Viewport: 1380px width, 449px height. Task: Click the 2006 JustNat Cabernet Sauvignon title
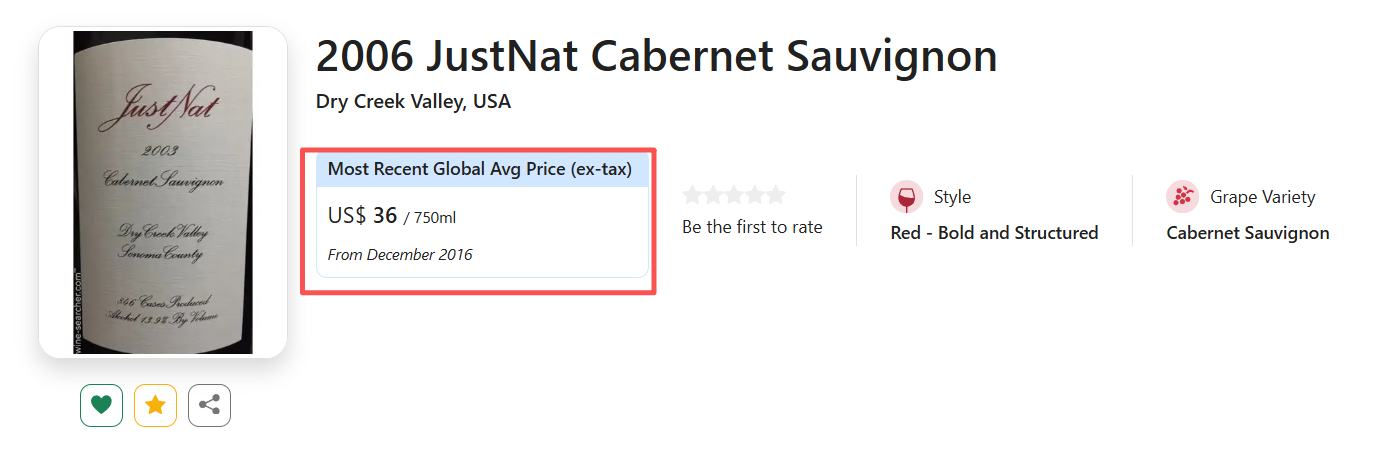(656, 57)
